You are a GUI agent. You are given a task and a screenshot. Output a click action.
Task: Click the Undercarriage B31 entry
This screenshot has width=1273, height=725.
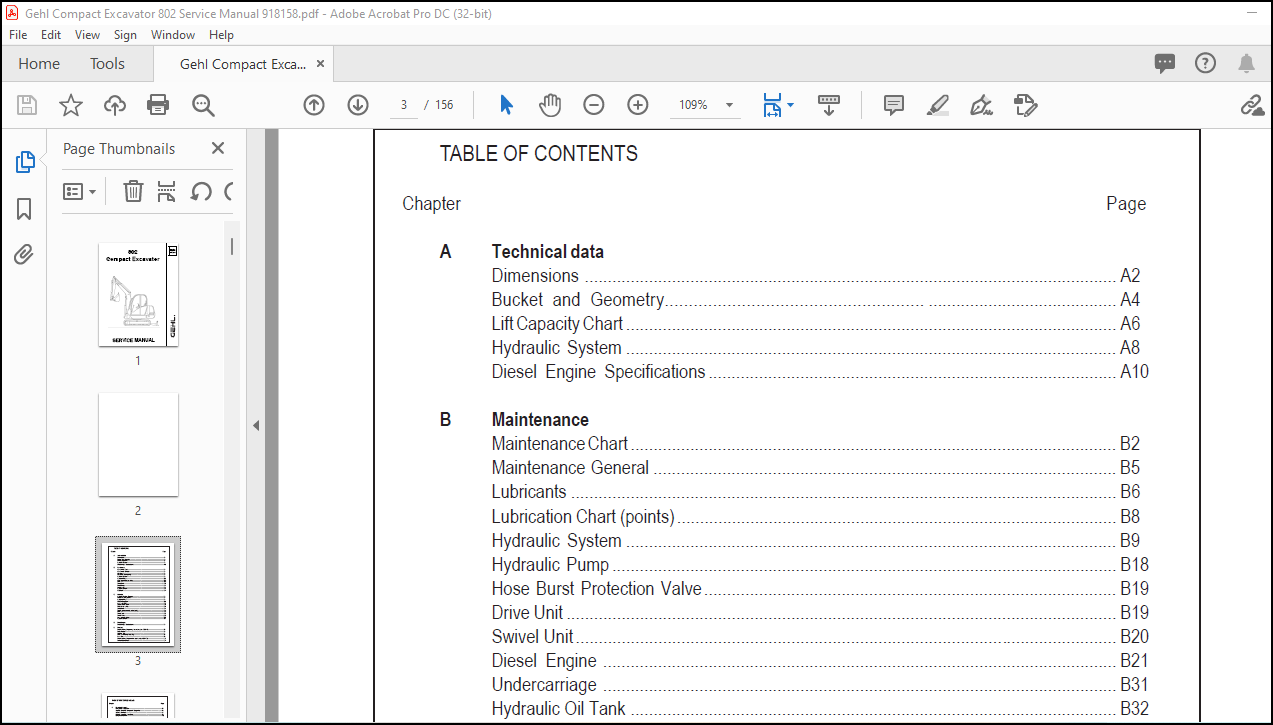820,685
